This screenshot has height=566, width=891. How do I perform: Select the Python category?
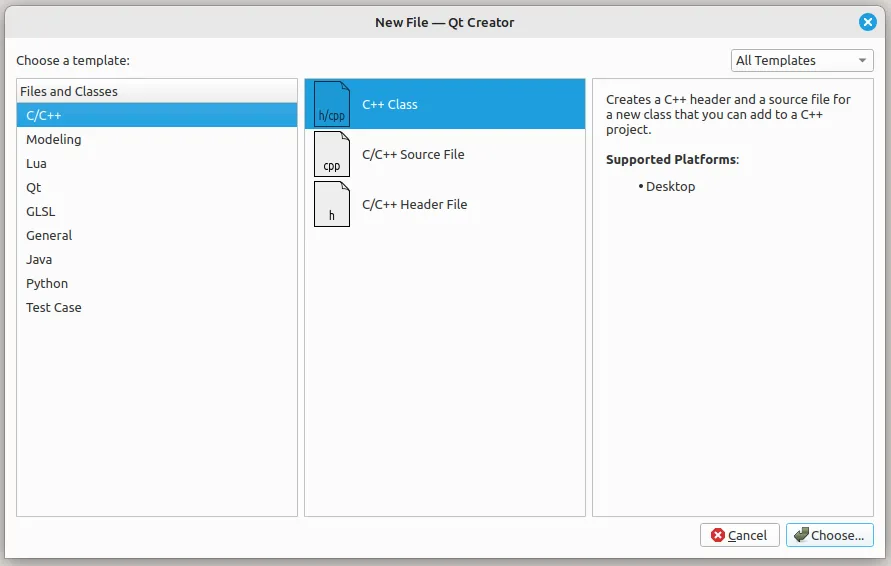pyautogui.click(x=157, y=283)
